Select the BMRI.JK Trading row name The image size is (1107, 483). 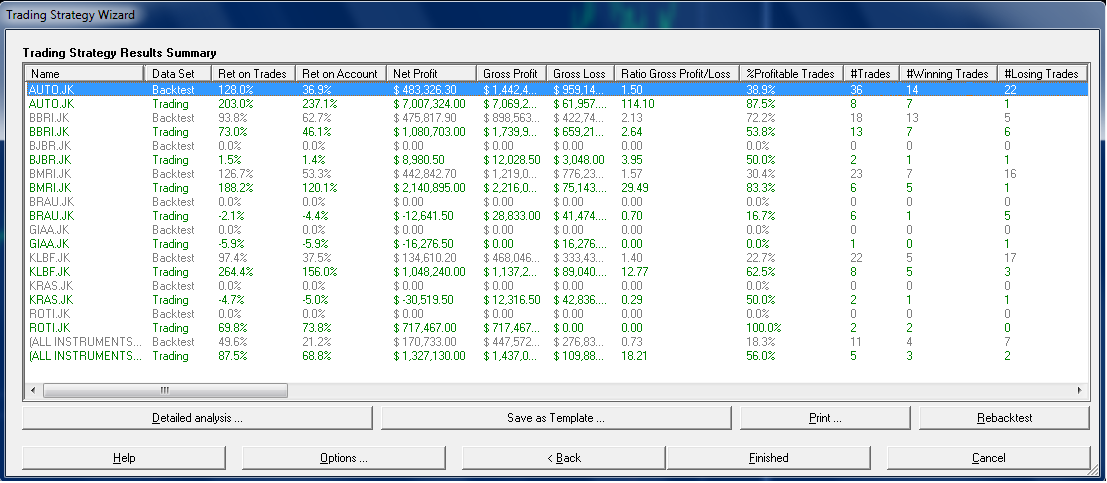point(49,188)
